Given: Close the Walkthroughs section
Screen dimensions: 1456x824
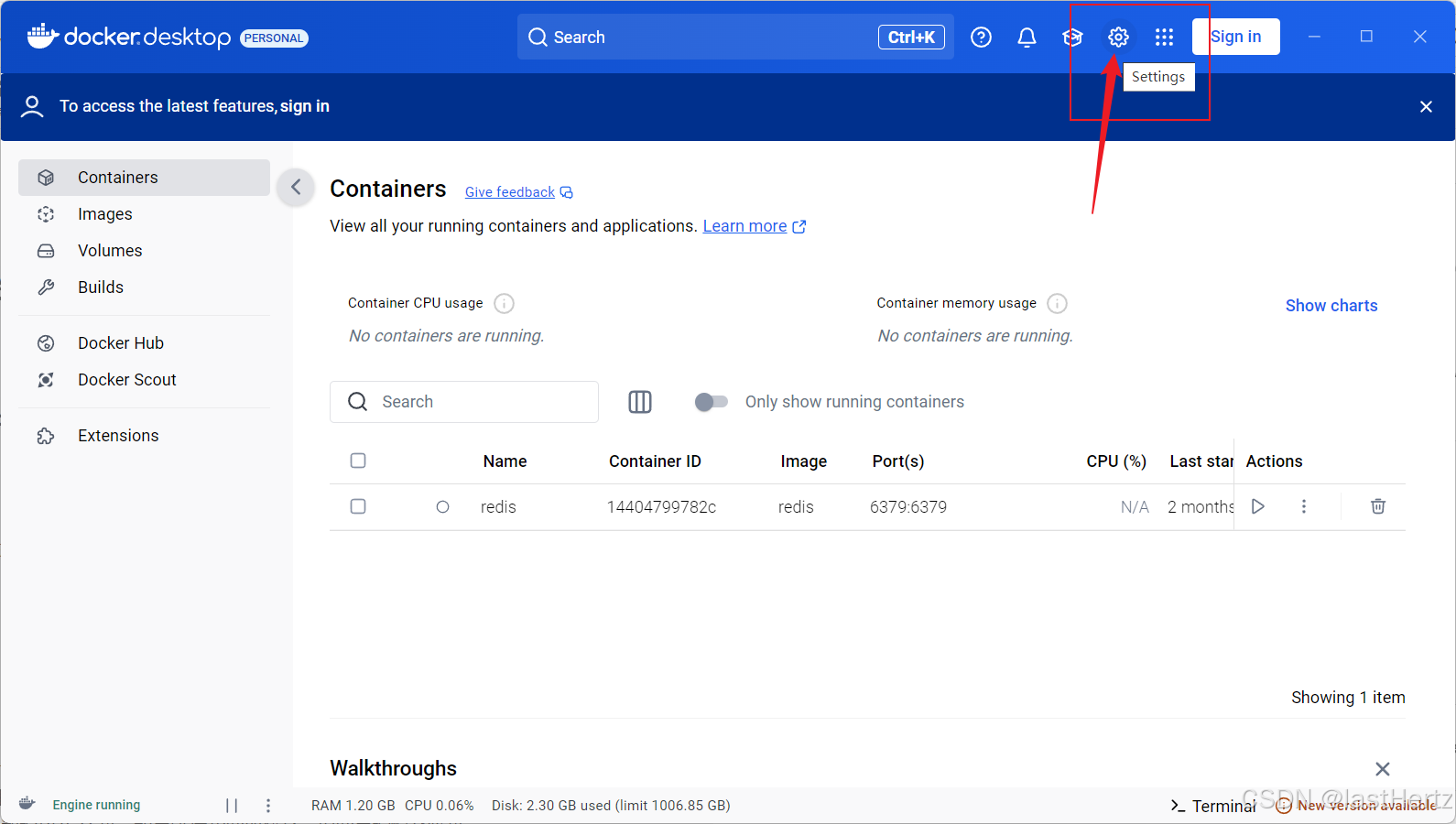Looking at the screenshot, I should point(1383,769).
